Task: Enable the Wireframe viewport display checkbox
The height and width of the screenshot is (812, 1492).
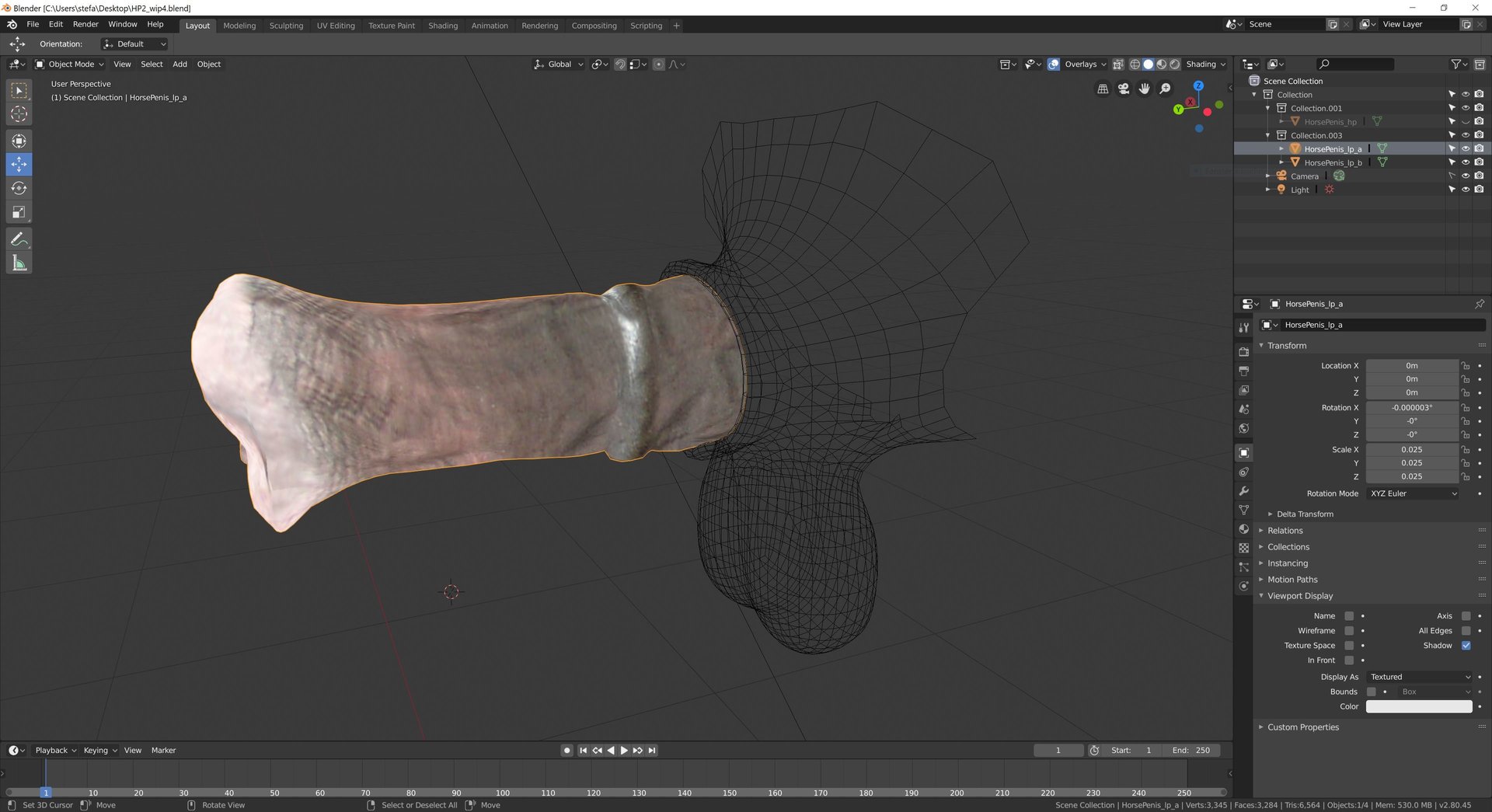Action: [x=1349, y=631]
